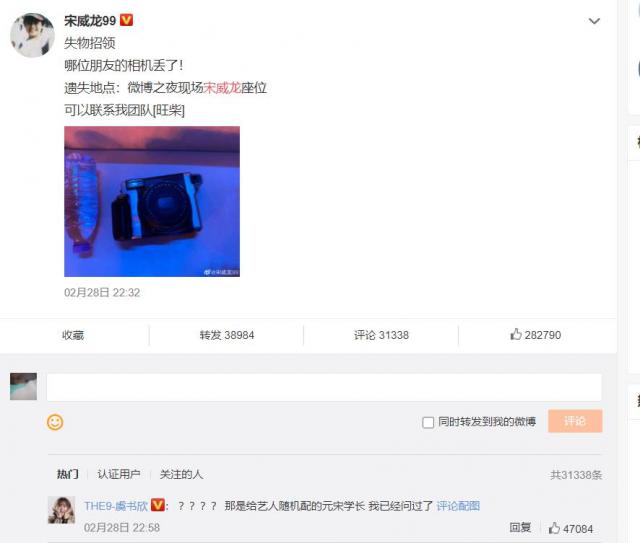The width and height of the screenshot is (640, 543).
Task: Switch to the 关注的人 comments tab
Action: pos(181,474)
